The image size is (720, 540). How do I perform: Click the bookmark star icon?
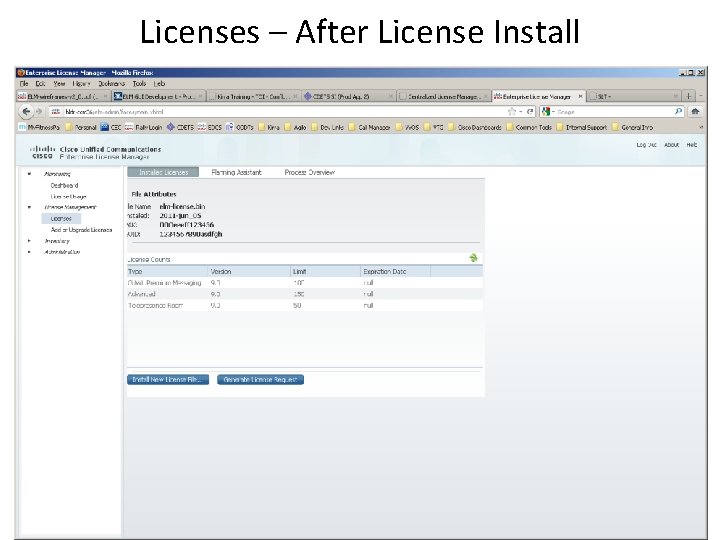512,111
